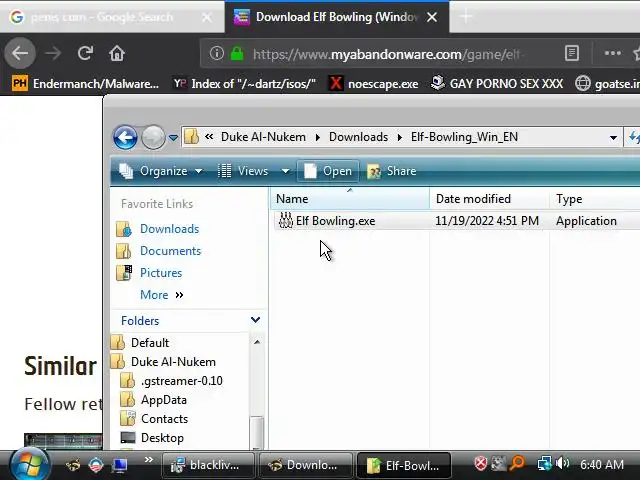Select .gstreamer-0.10 folder in tree
Image resolution: width=640 pixels, height=480 pixels.
coord(182,381)
